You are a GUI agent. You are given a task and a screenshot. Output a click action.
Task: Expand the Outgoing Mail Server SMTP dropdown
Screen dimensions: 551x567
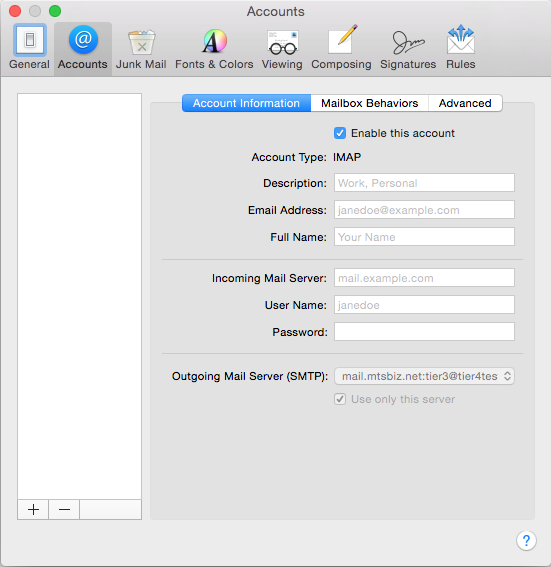tap(424, 376)
